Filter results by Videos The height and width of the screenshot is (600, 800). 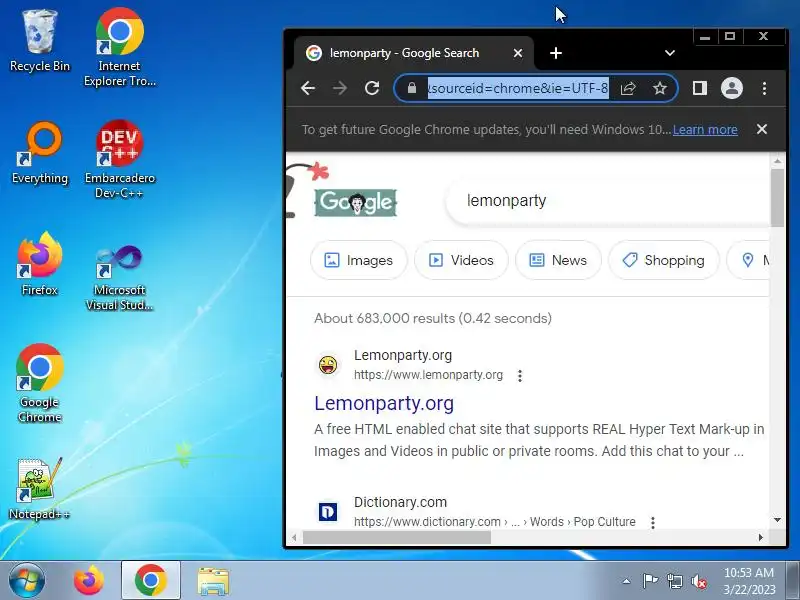461,260
